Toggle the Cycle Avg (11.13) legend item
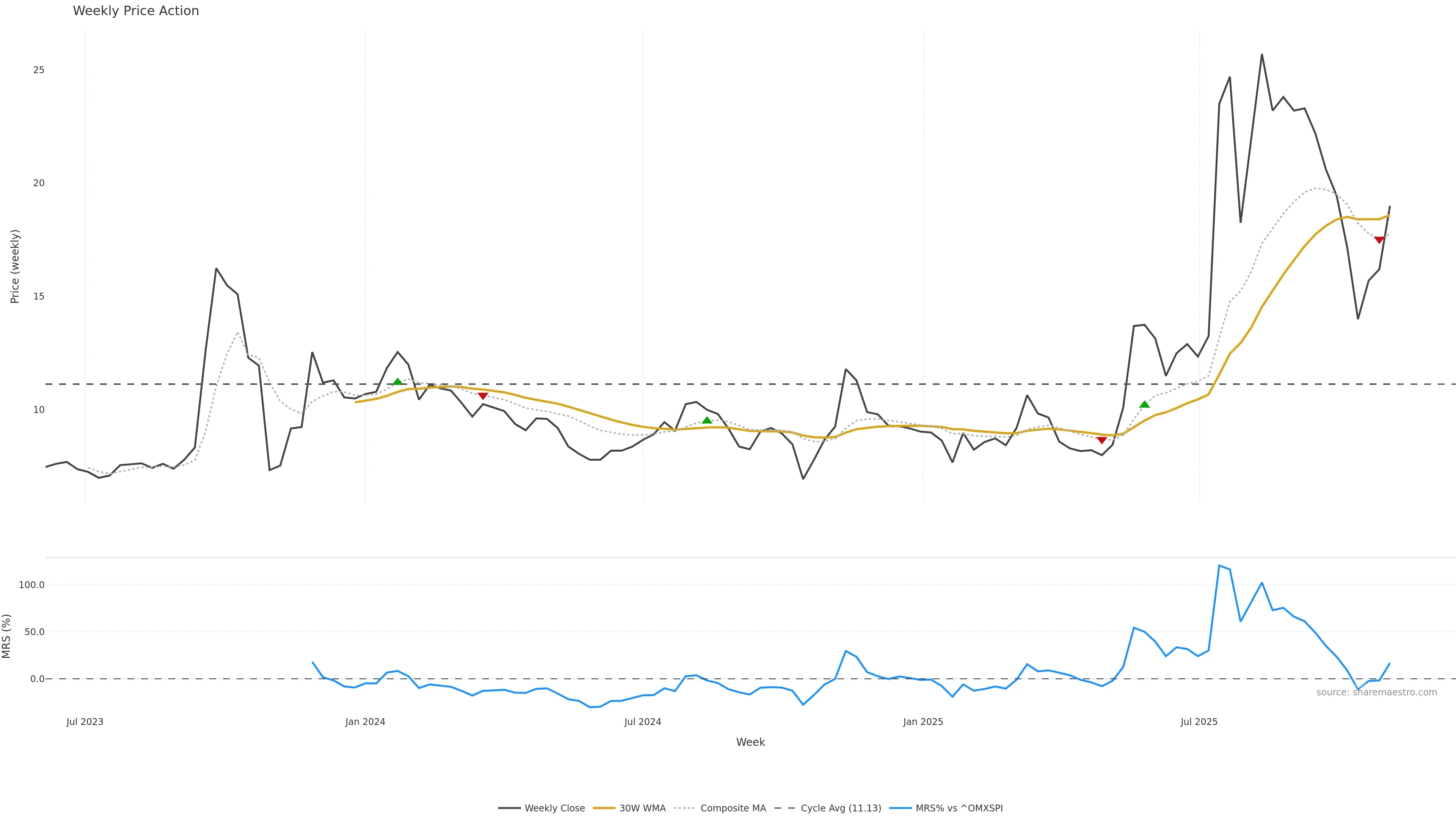The image size is (1456, 819). (x=828, y=808)
